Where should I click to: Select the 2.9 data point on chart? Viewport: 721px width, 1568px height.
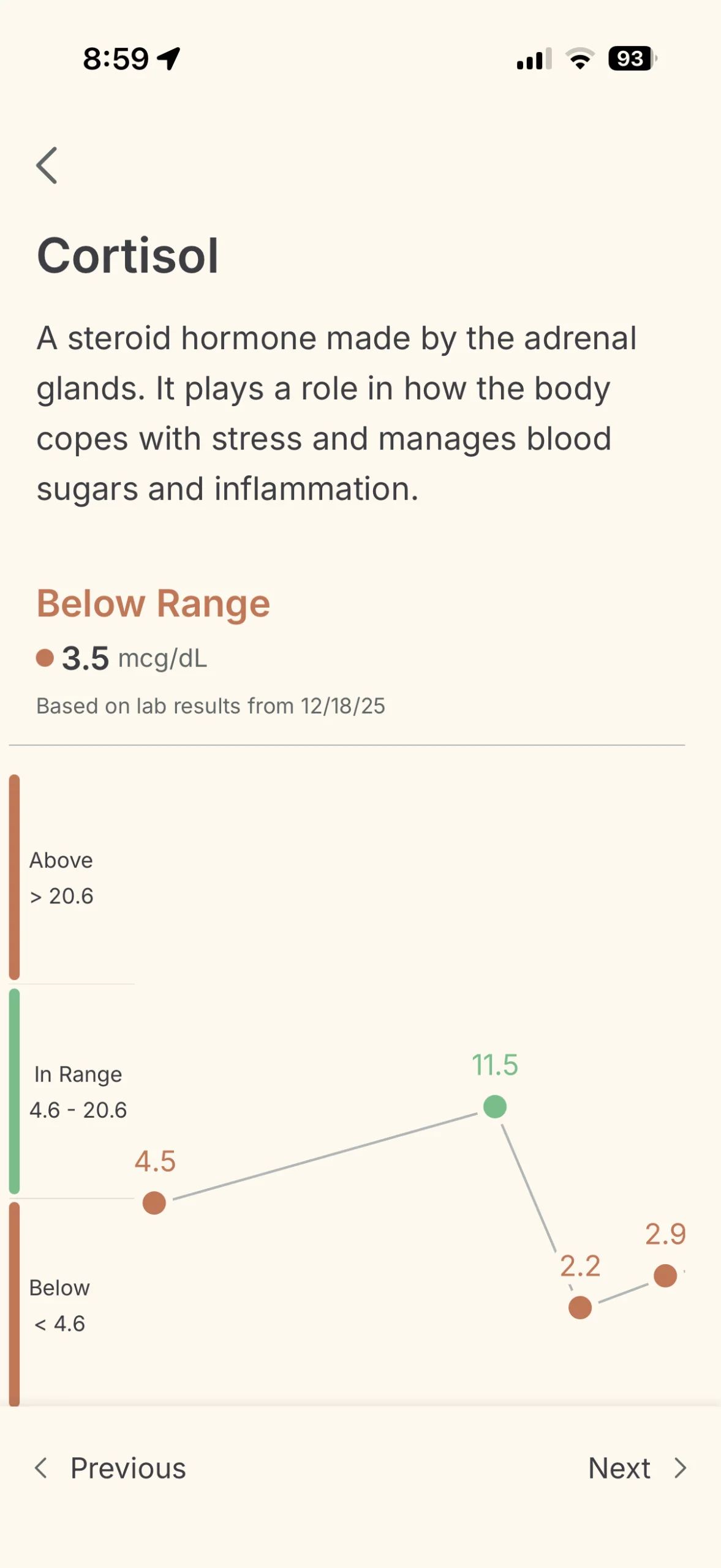coord(665,1276)
